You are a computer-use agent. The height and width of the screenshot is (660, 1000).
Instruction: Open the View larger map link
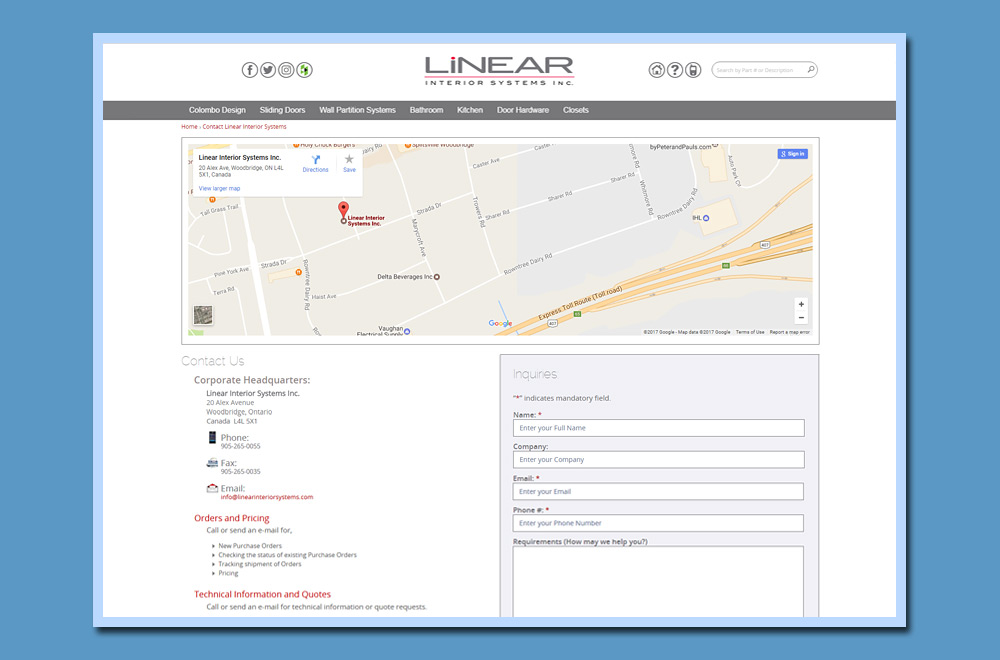point(219,189)
